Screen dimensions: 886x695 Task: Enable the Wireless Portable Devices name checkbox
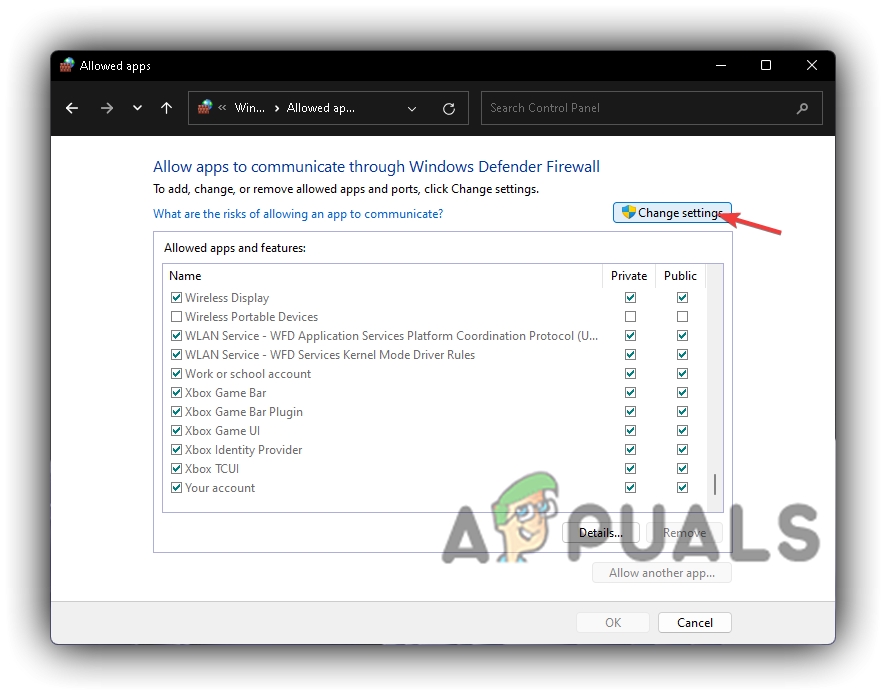tap(176, 316)
